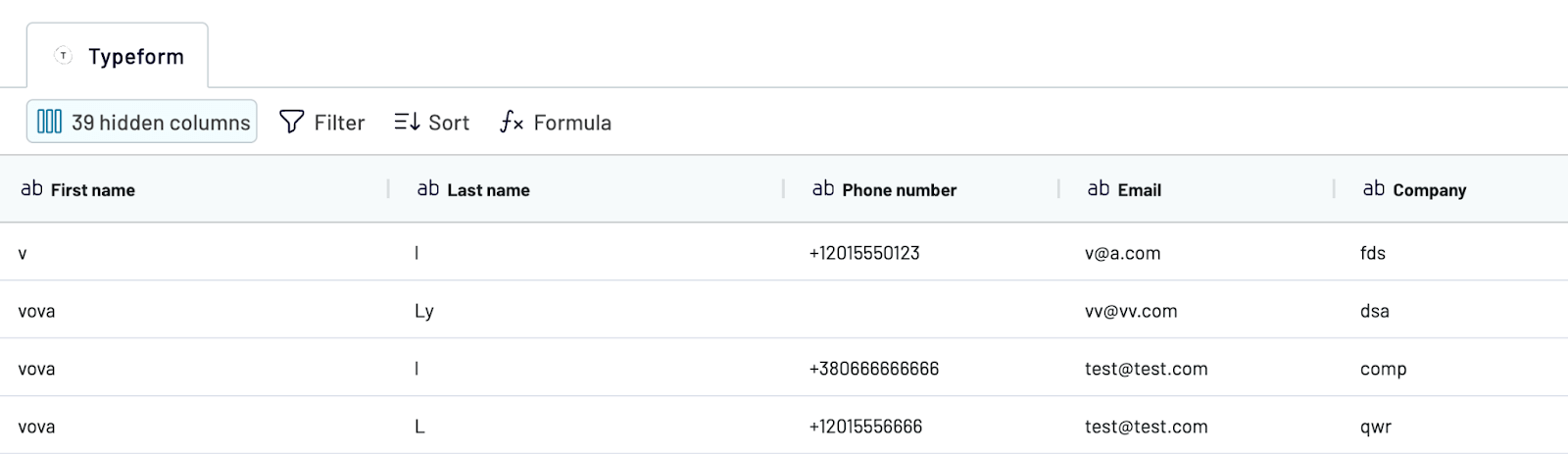
Task: Switch to the Typeform tab
Action: point(118,56)
